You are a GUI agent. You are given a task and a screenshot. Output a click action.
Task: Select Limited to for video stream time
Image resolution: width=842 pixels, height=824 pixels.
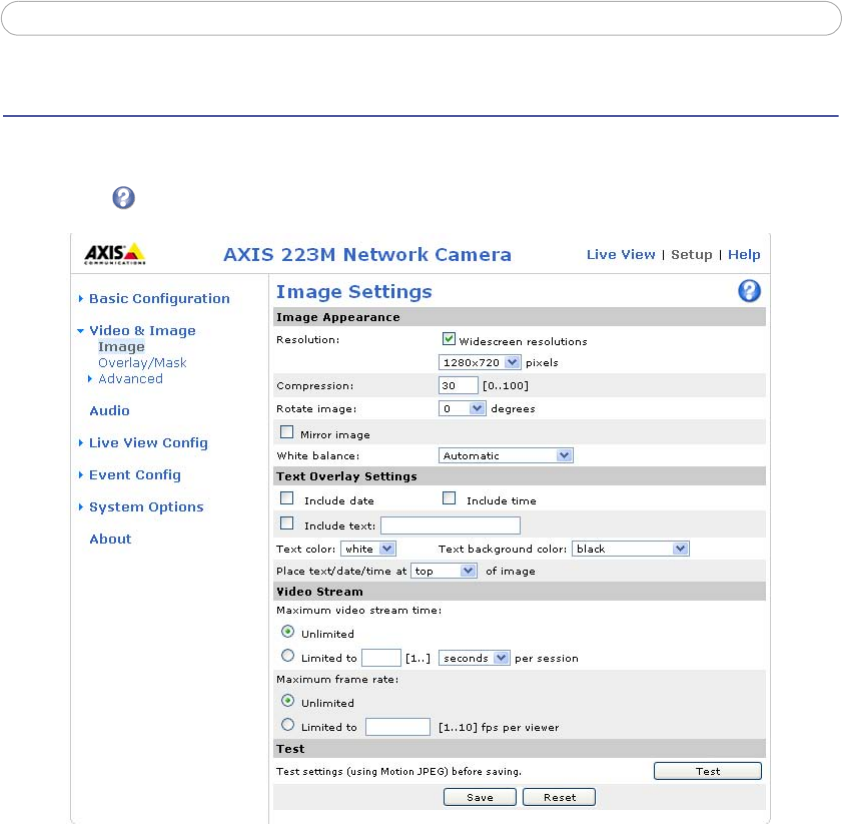pos(288,657)
